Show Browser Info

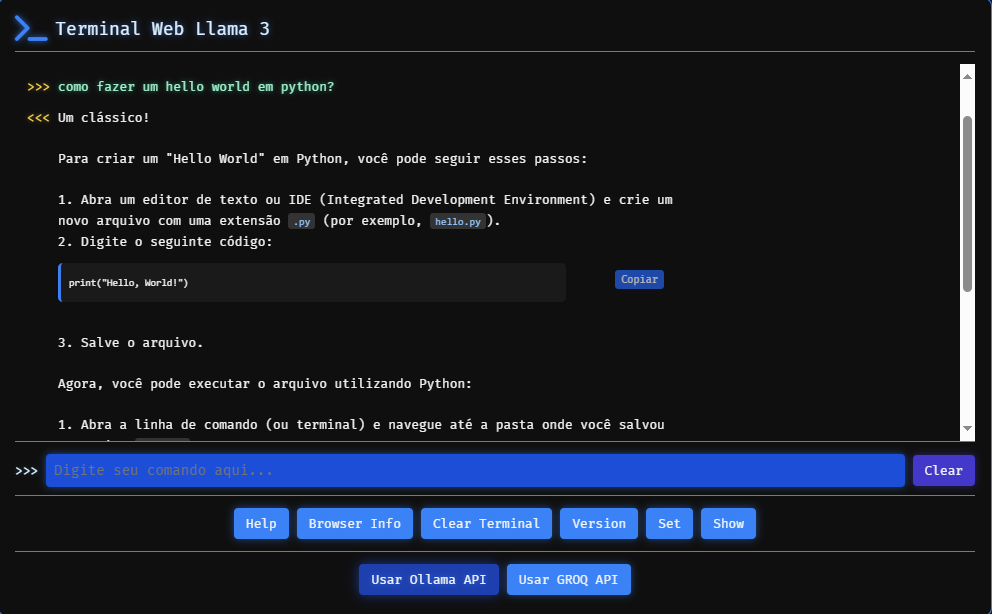click(355, 524)
